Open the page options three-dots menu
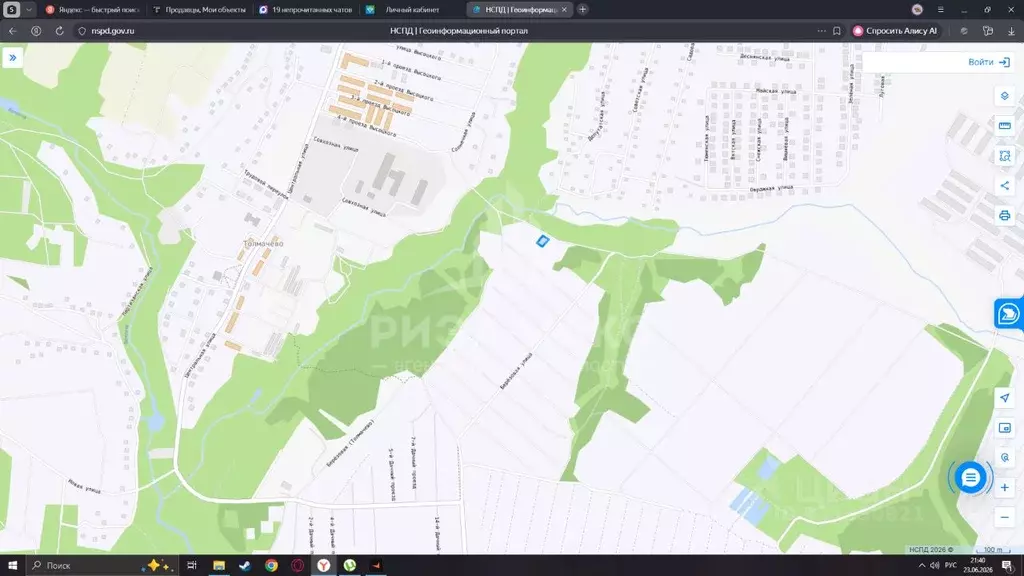 pyautogui.click(x=821, y=31)
